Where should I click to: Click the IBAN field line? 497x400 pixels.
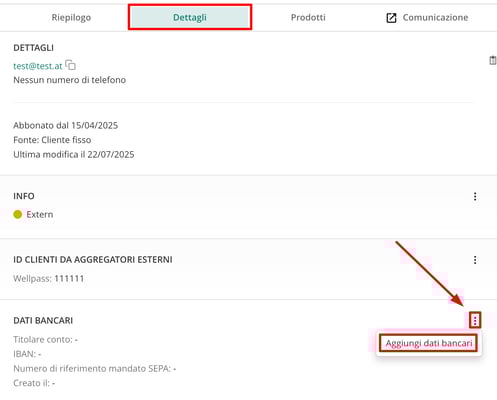tap(27, 354)
